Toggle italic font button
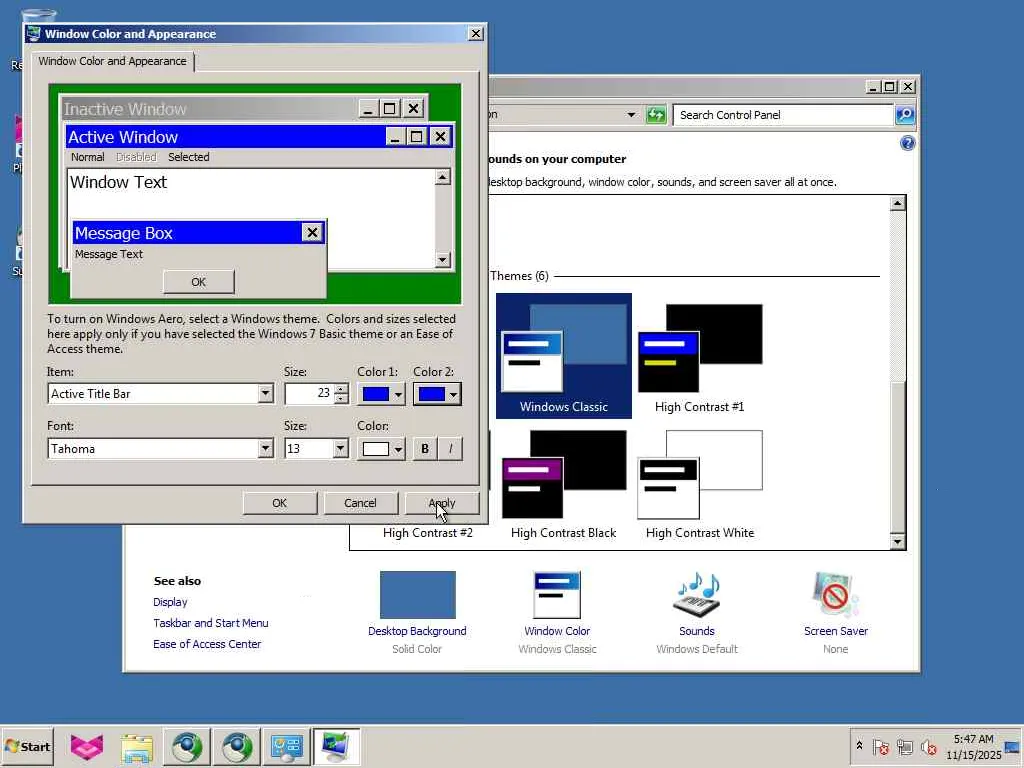Viewport: 1024px width, 768px height. click(x=450, y=449)
